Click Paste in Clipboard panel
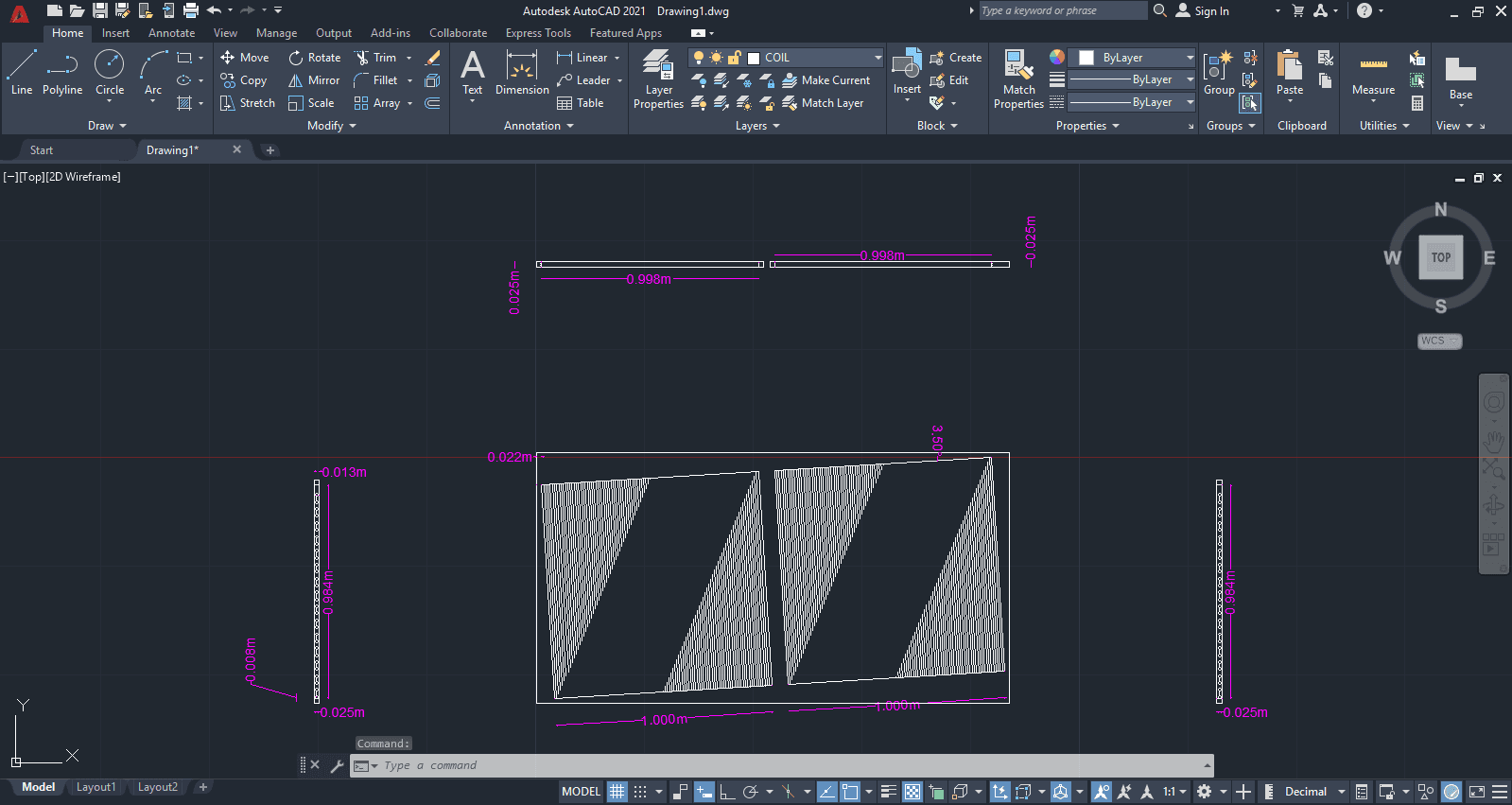This screenshot has width=1512, height=805. click(1290, 73)
